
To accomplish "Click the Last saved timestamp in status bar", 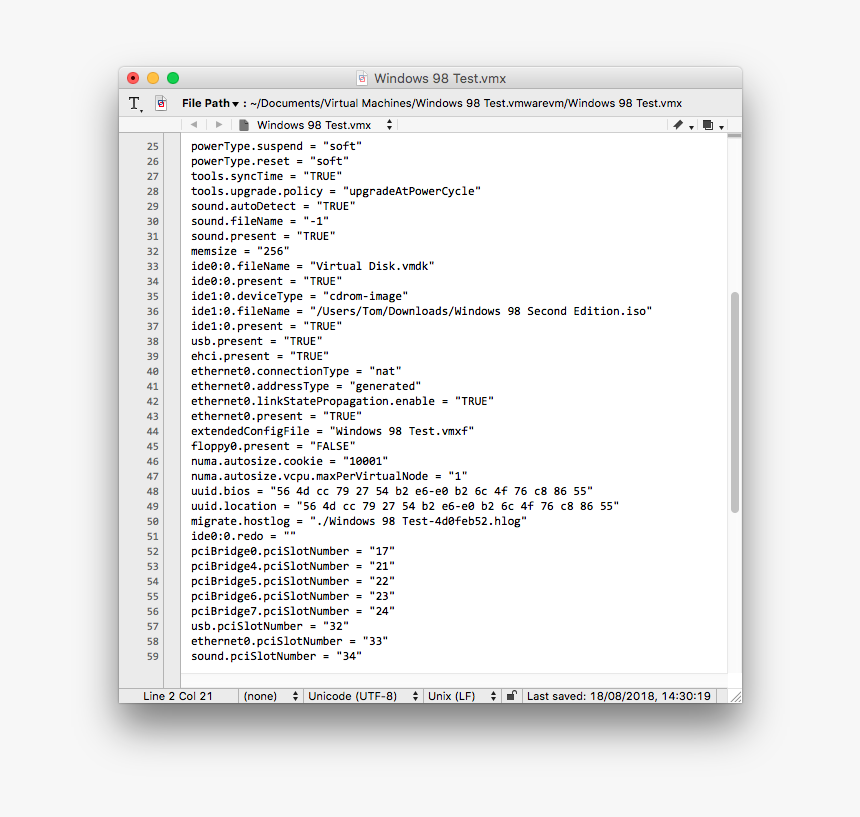I will [619, 696].
